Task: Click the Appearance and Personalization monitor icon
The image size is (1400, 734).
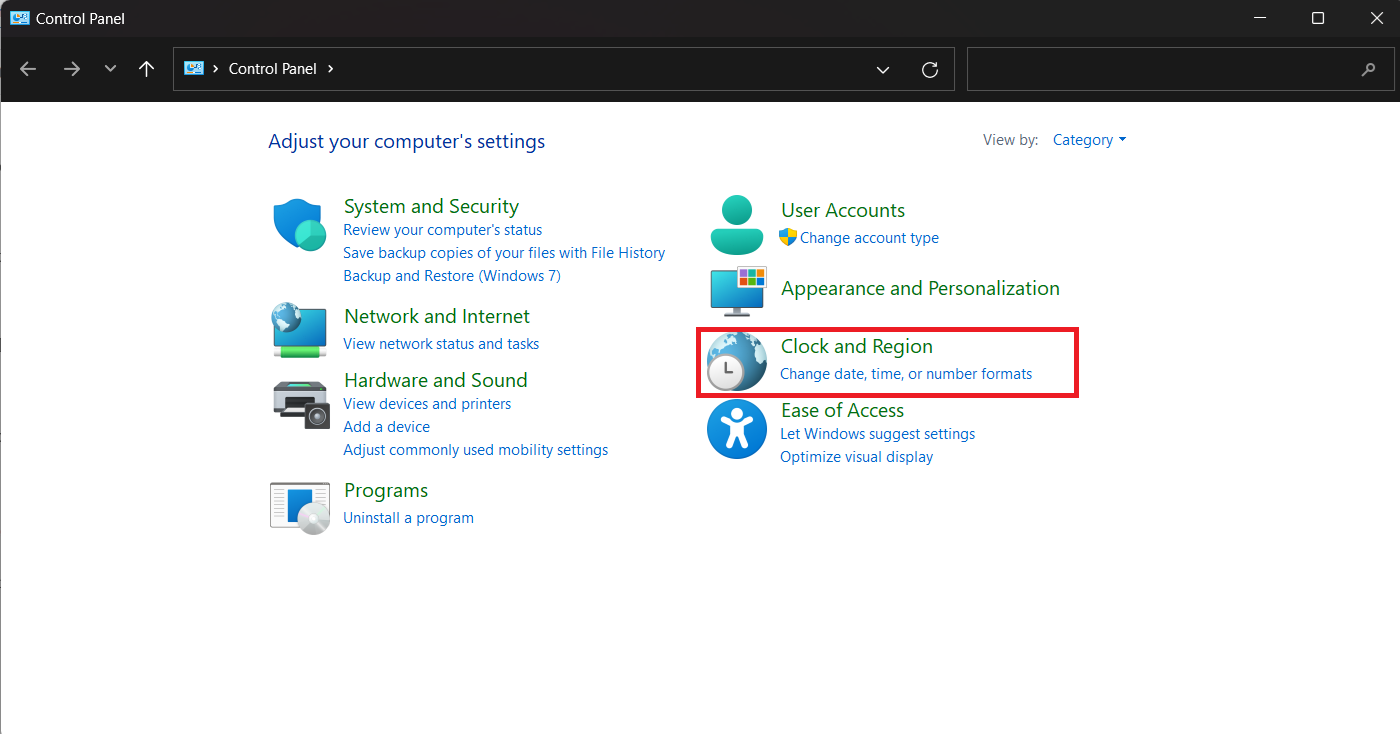Action: click(x=737, y=291)
